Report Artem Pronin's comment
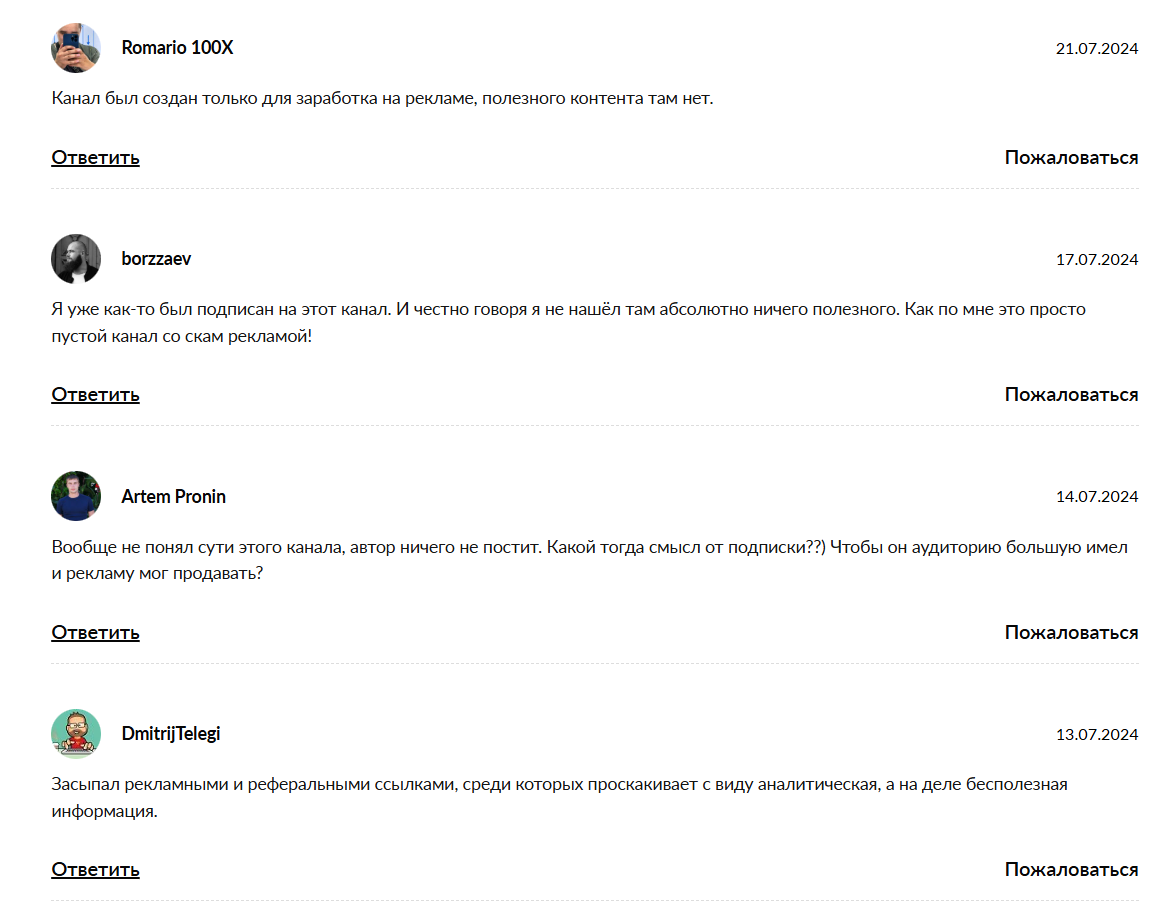Image resolution: width=1159 pixels, height=918 pixels. pos(1071,633)
